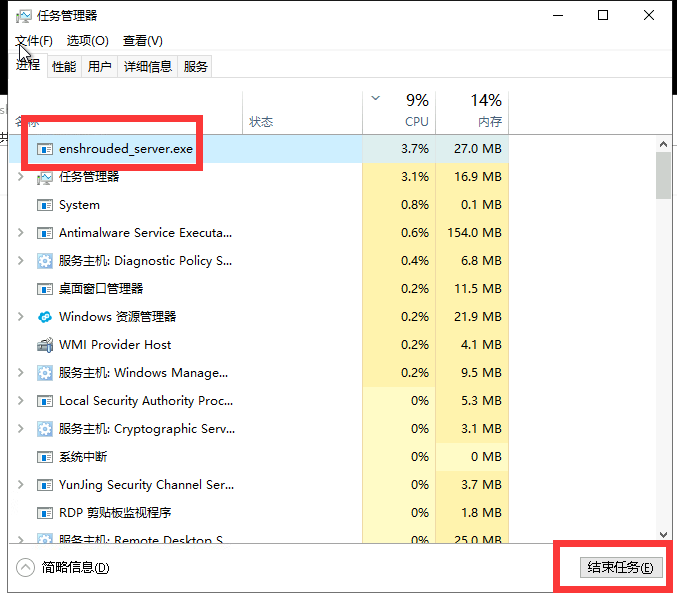Click the Antimalware Service Executable icon
Screen dimensions: 677x595
(x=45, y=233)
